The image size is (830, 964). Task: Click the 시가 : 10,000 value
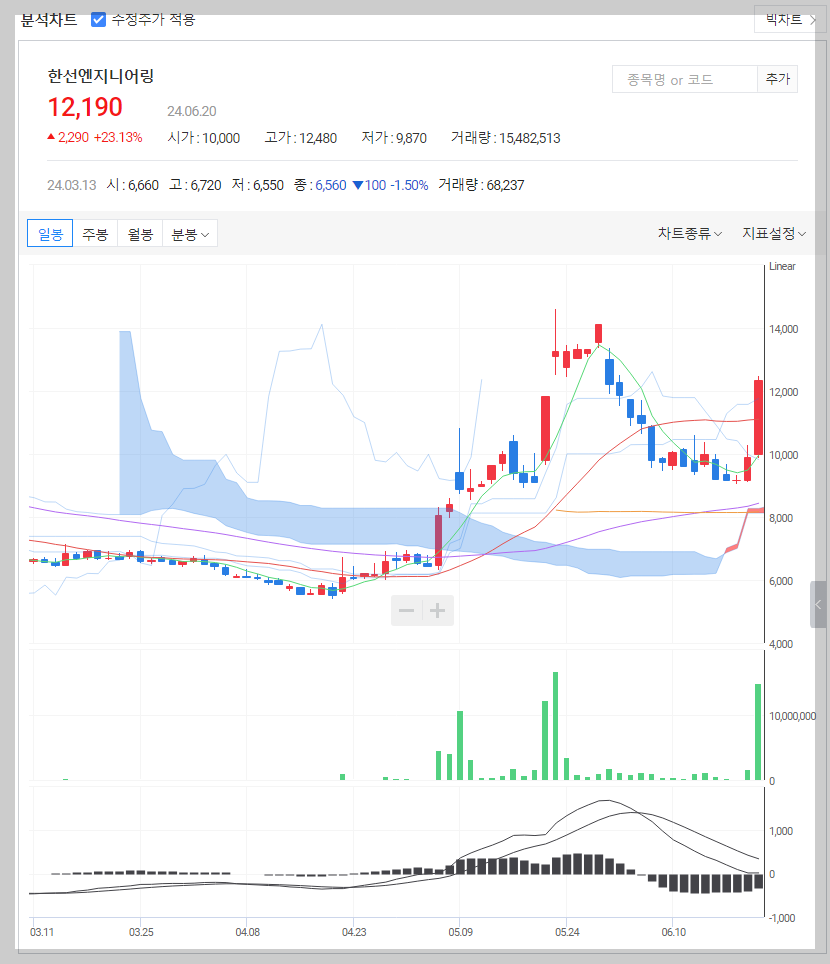204,138
